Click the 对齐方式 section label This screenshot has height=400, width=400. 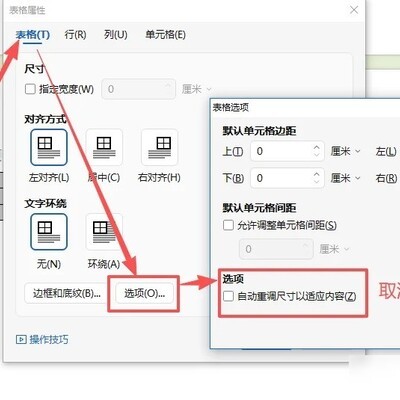(45, 119)
